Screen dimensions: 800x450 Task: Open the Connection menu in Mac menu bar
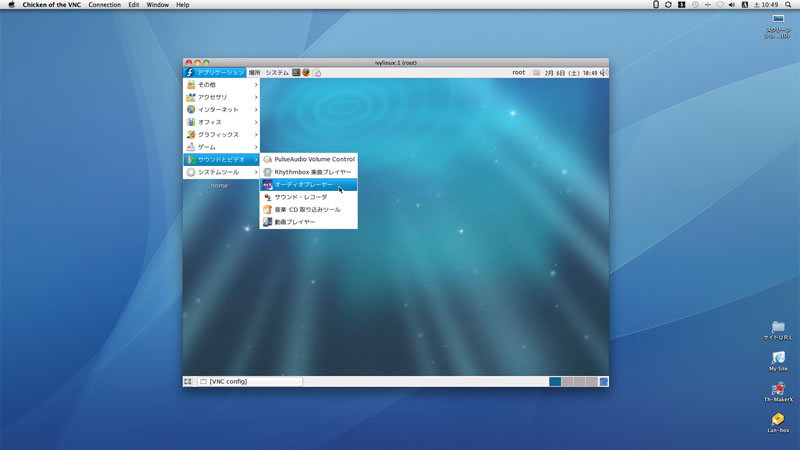(x=104, y=5)
